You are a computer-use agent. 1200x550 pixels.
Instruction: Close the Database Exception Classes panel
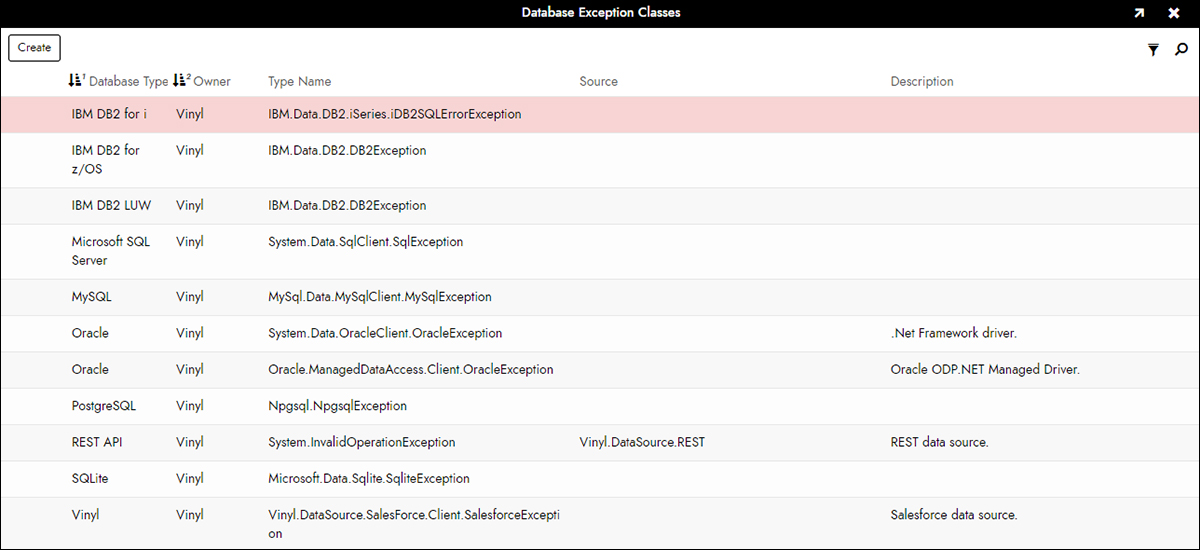pyautogui.click(x=1173, y=13)
